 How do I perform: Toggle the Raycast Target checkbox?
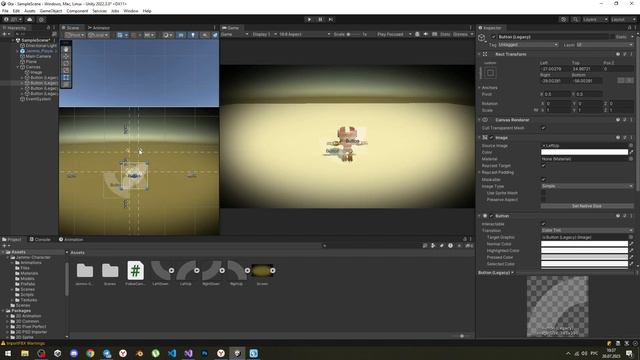pyautogui.click(x=543, y=165)
